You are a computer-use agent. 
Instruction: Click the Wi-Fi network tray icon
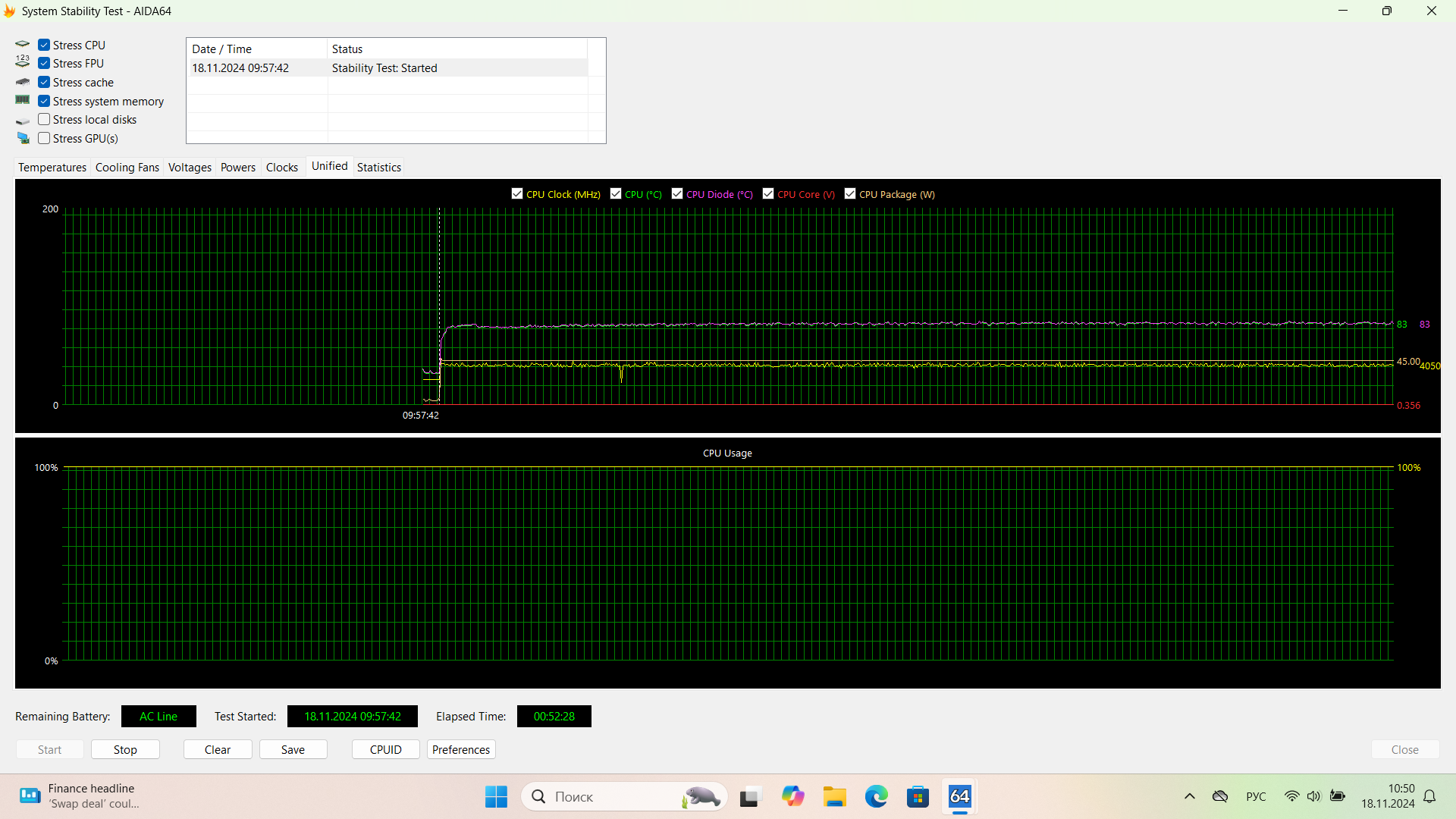(1291, 796)
